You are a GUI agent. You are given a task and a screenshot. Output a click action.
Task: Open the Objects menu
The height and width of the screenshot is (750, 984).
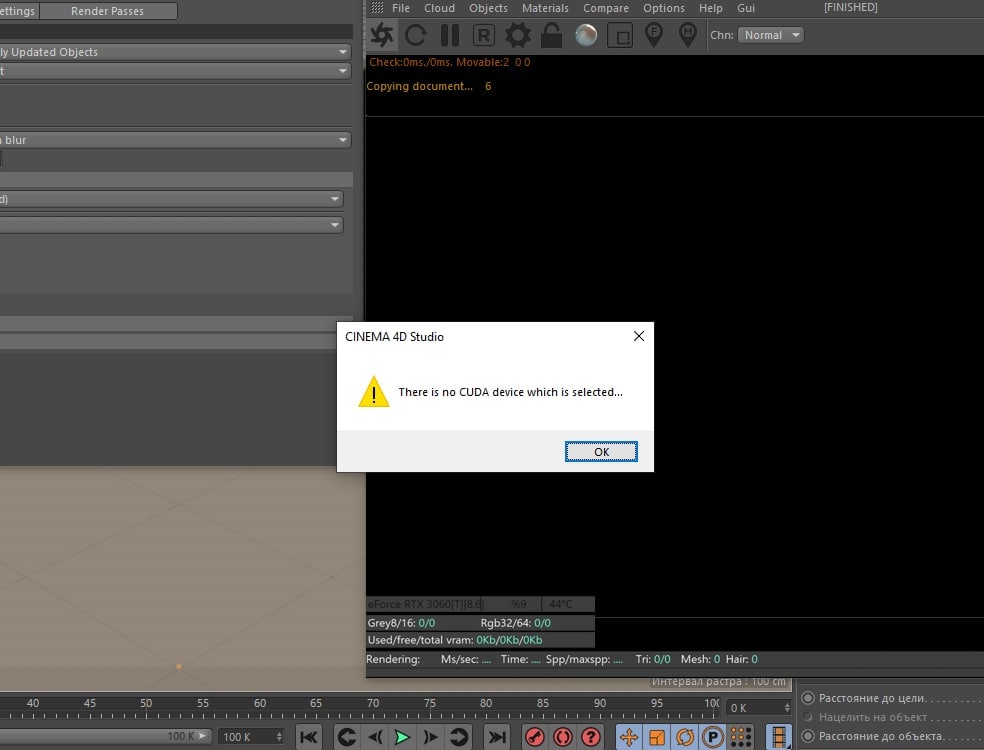click(488, 8)
